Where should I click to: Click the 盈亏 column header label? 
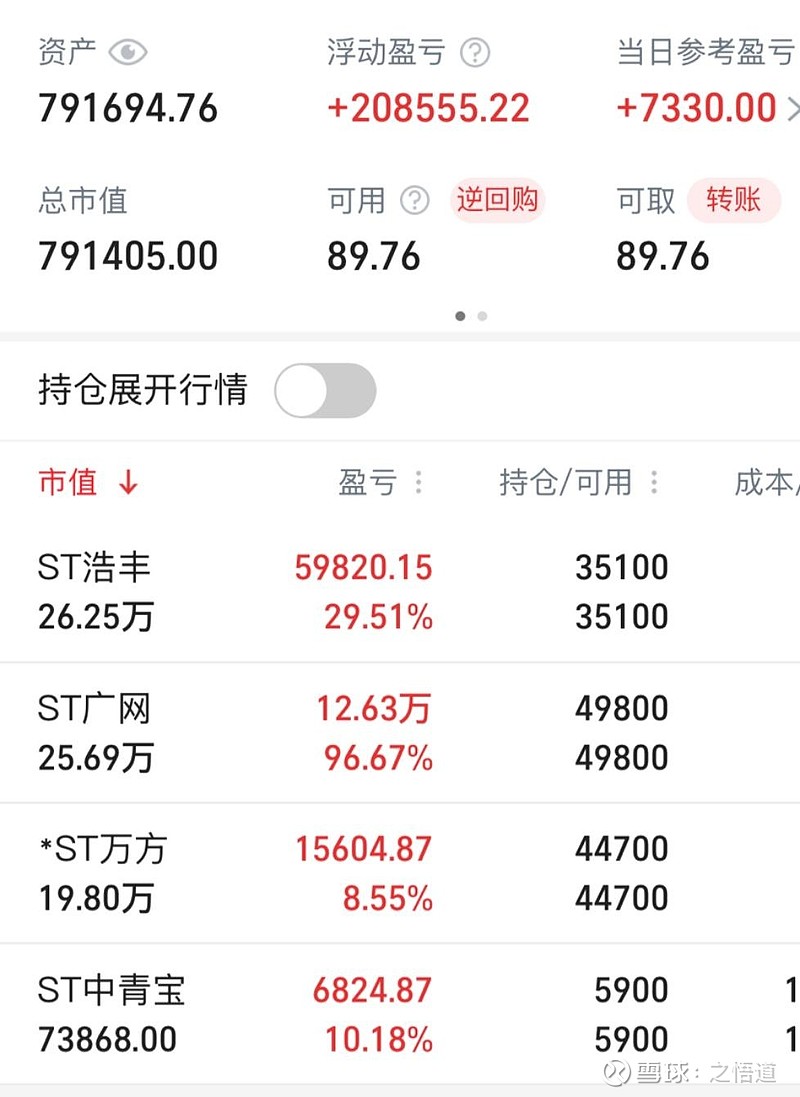coord(367,483)
